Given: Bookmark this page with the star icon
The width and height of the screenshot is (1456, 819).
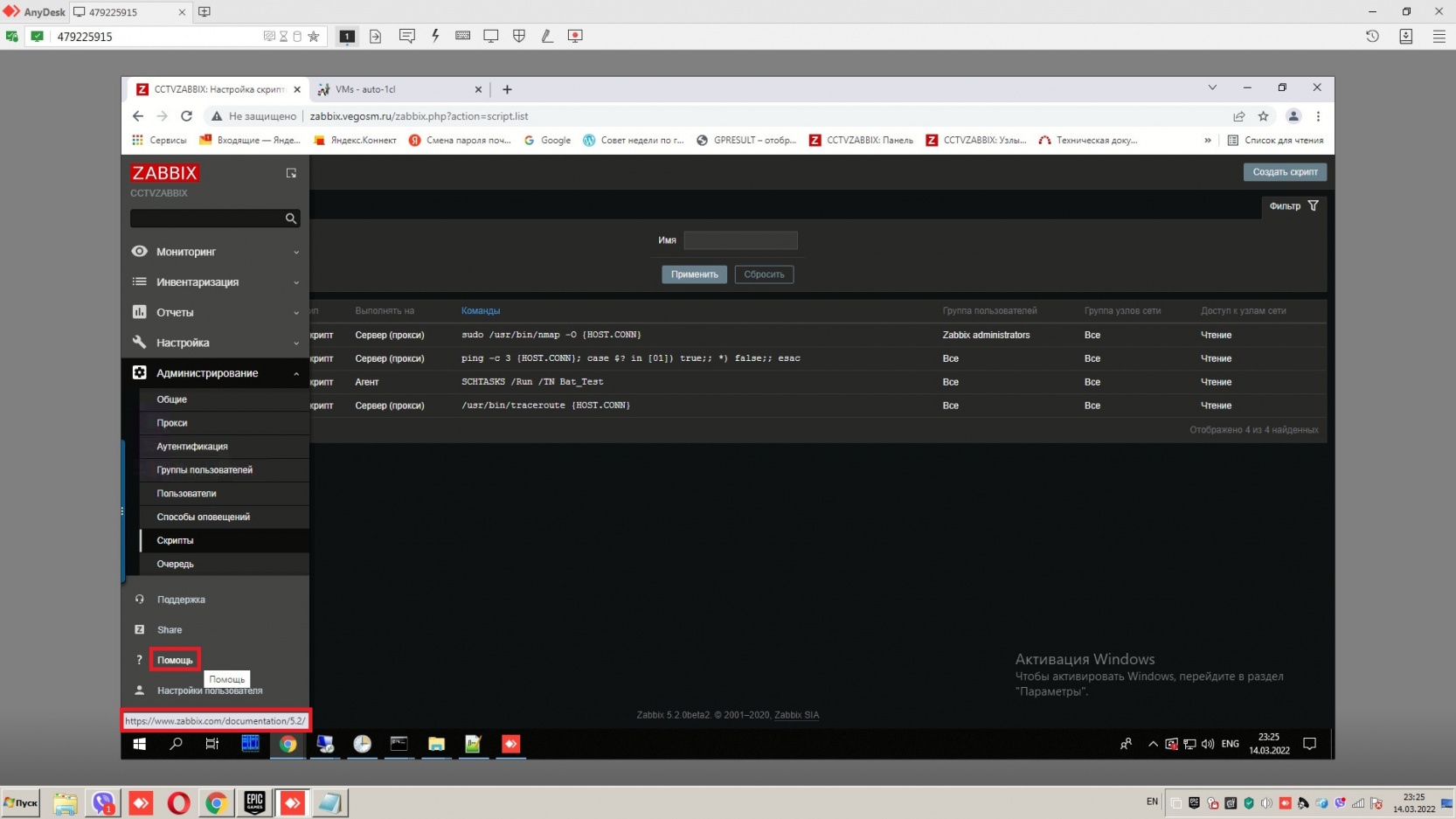Looking at the screenshot, I should [1263, 116].
